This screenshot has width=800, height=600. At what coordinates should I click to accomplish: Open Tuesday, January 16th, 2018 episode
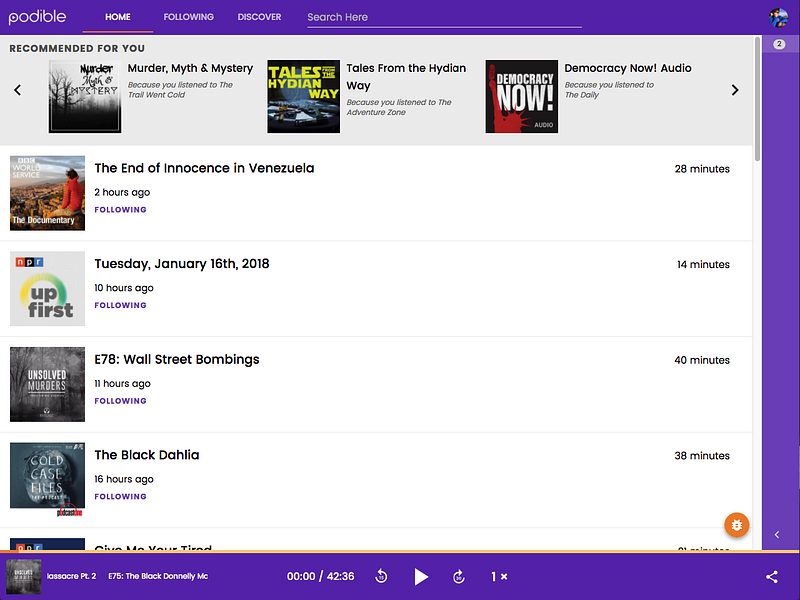pyautogui.click(x=182, y=264)
